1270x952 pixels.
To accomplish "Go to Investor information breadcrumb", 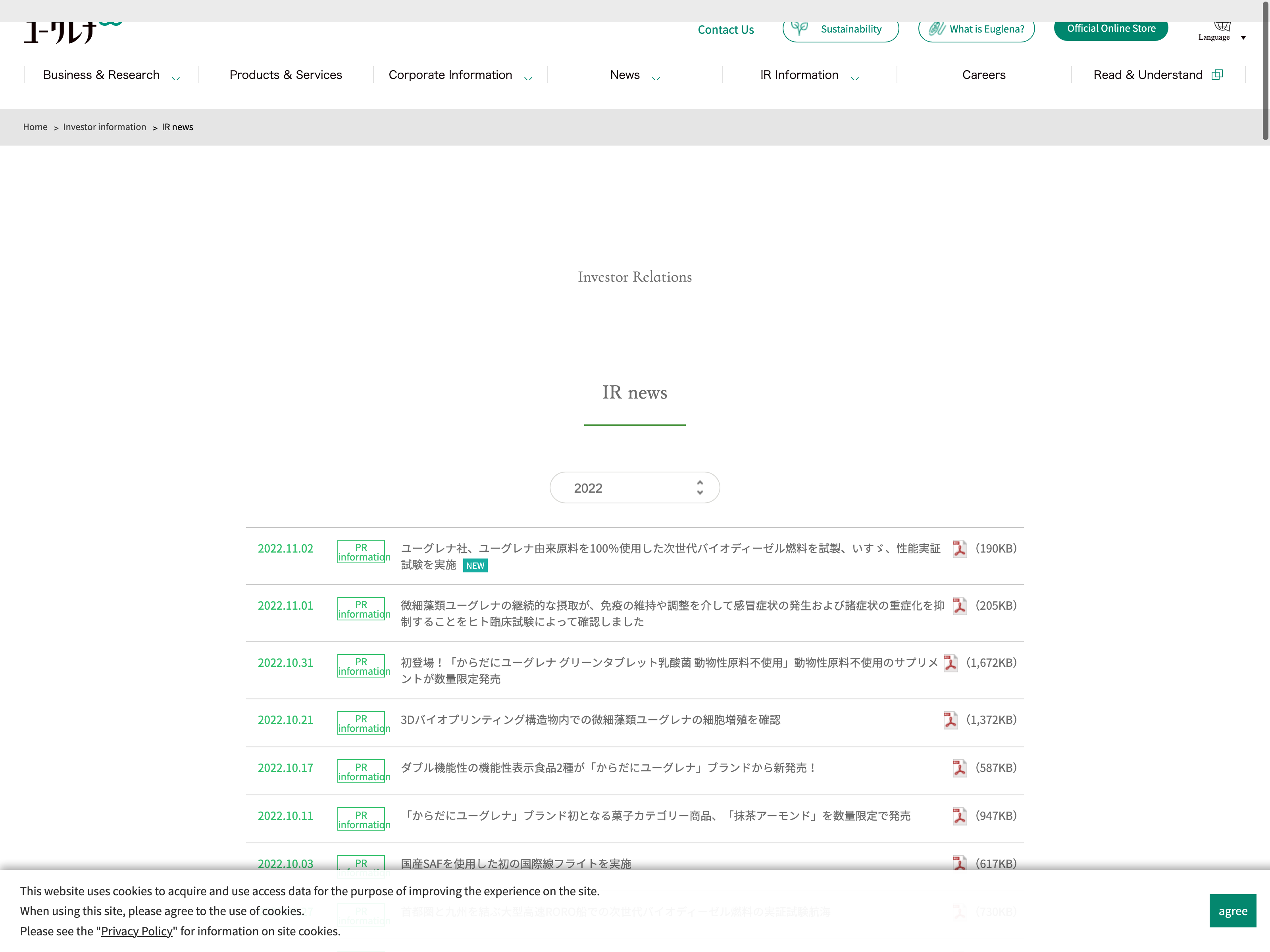I will pos(104,127).
